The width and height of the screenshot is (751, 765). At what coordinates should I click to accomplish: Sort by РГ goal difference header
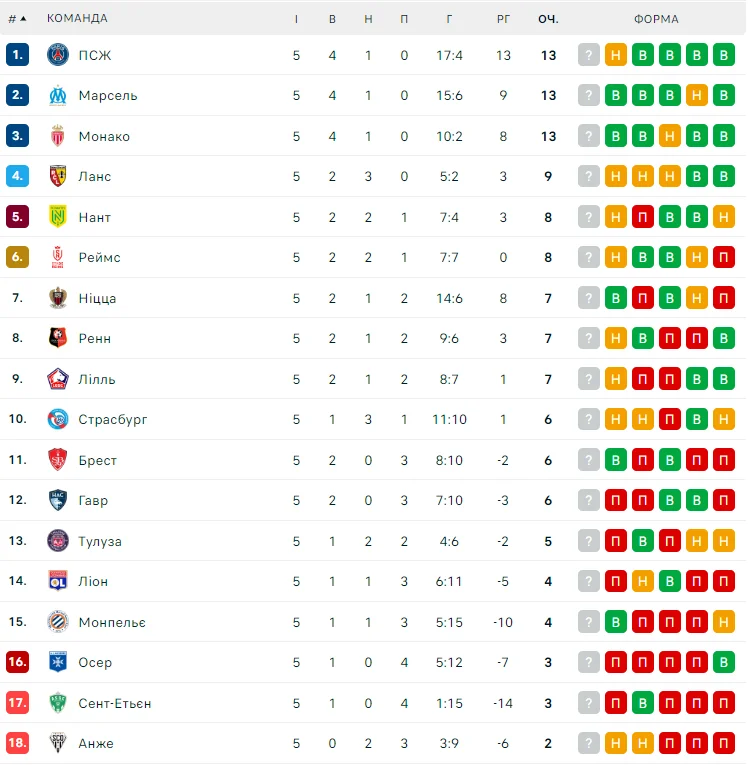pyautogui.click(x=503, y=18)
